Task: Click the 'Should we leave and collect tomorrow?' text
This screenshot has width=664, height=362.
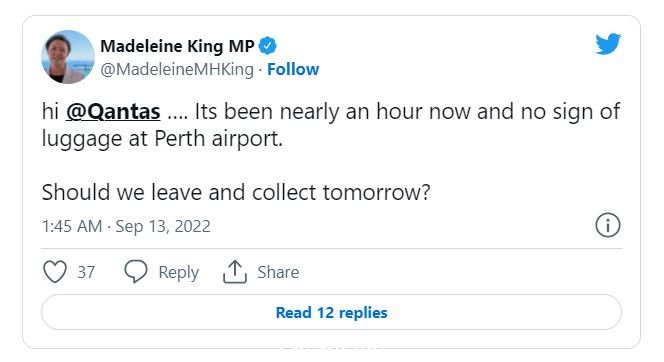Action: point(236,192)
